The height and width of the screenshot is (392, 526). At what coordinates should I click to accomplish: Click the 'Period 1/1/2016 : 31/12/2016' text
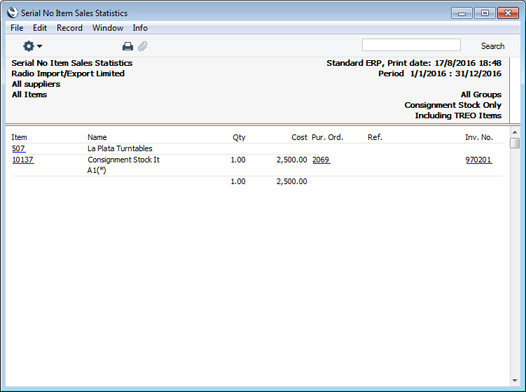(440, 73)
